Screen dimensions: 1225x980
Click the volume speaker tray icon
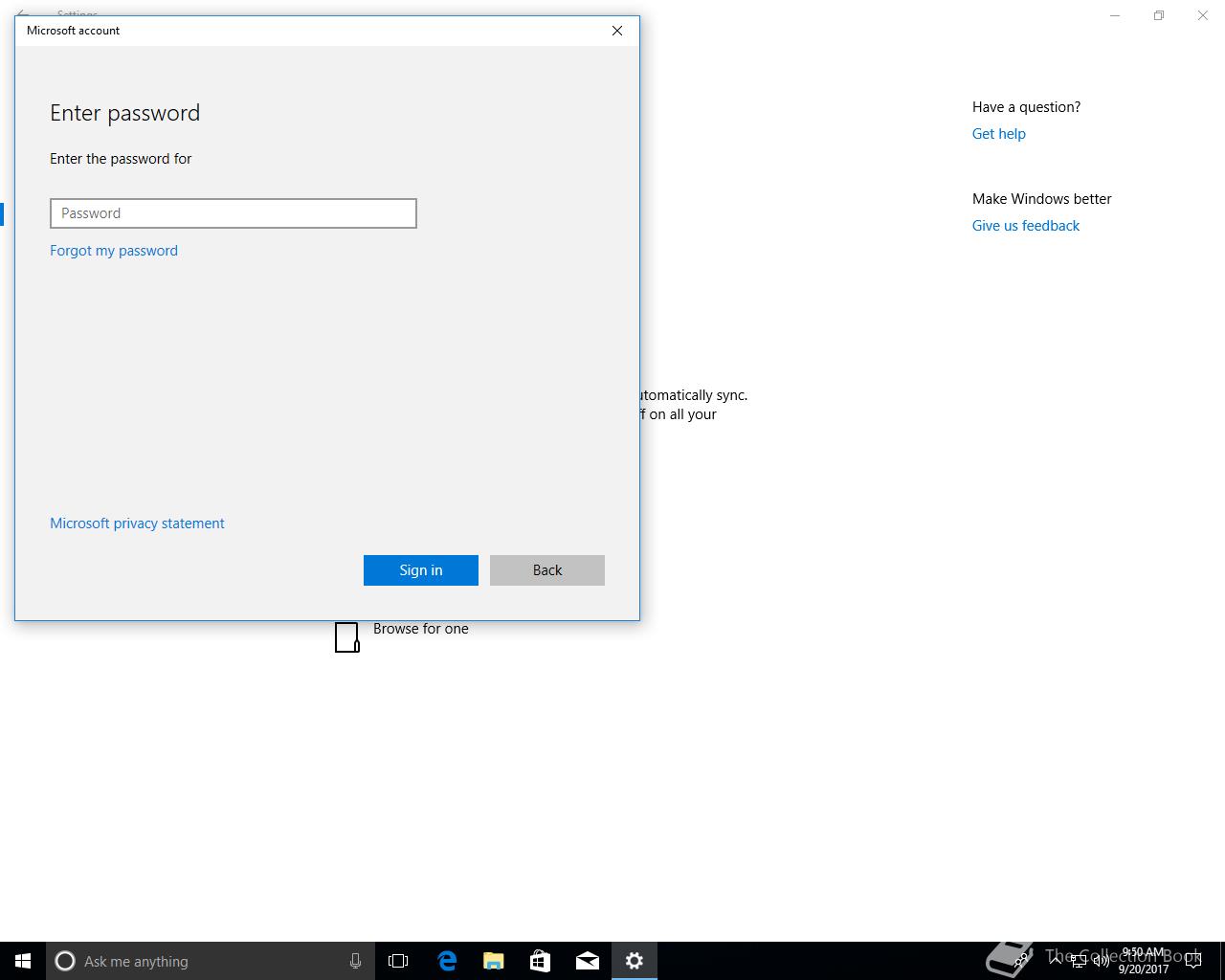click(1102, 961)
